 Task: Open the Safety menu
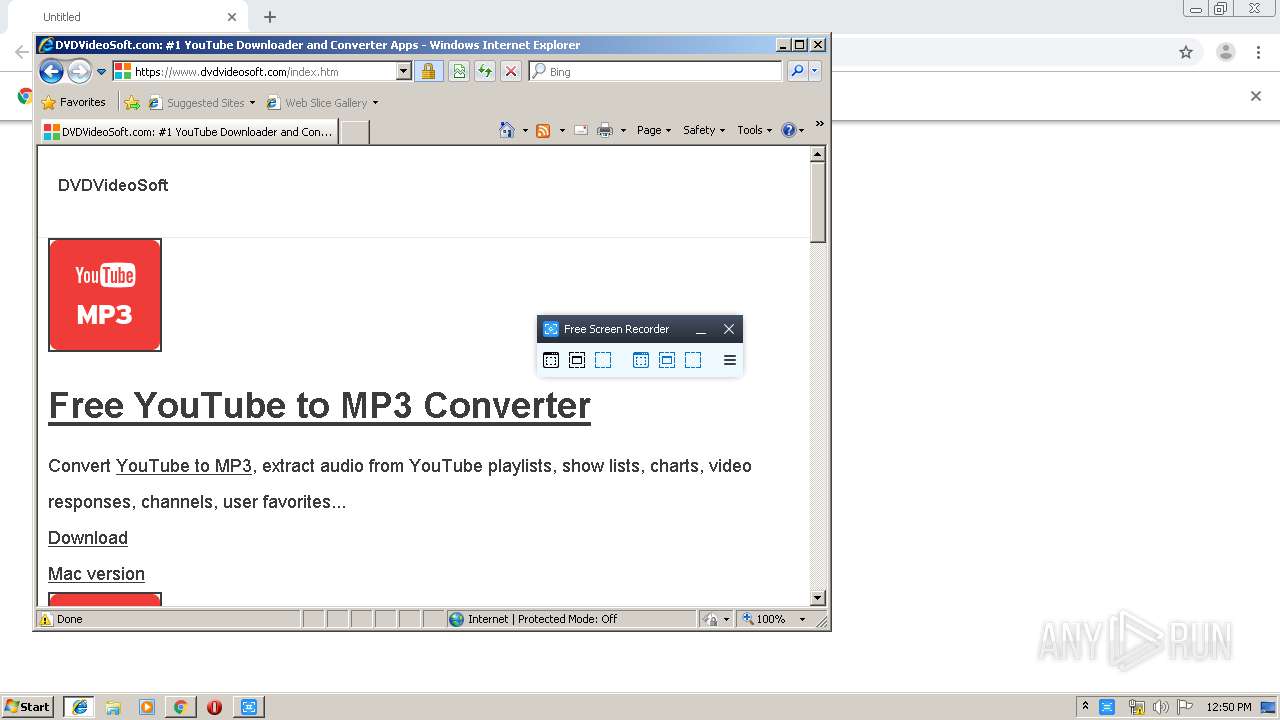tap(704, 130)
